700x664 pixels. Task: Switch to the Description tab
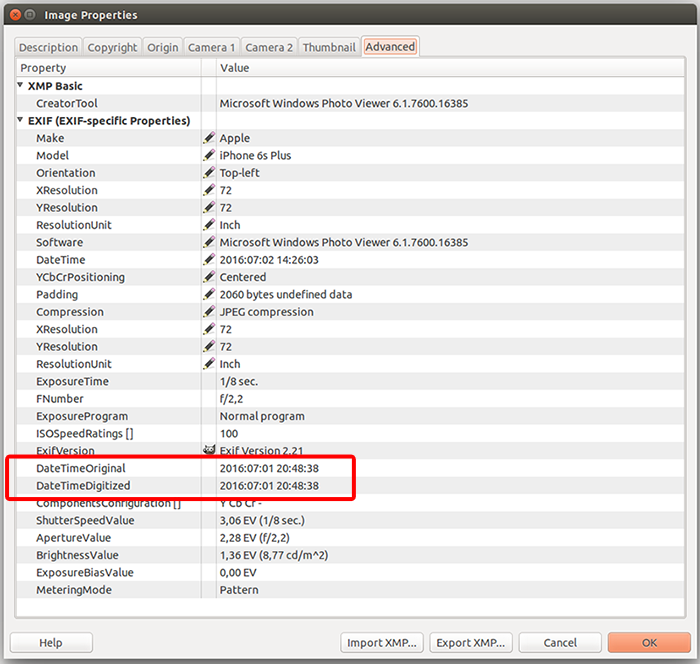(48, 47)
